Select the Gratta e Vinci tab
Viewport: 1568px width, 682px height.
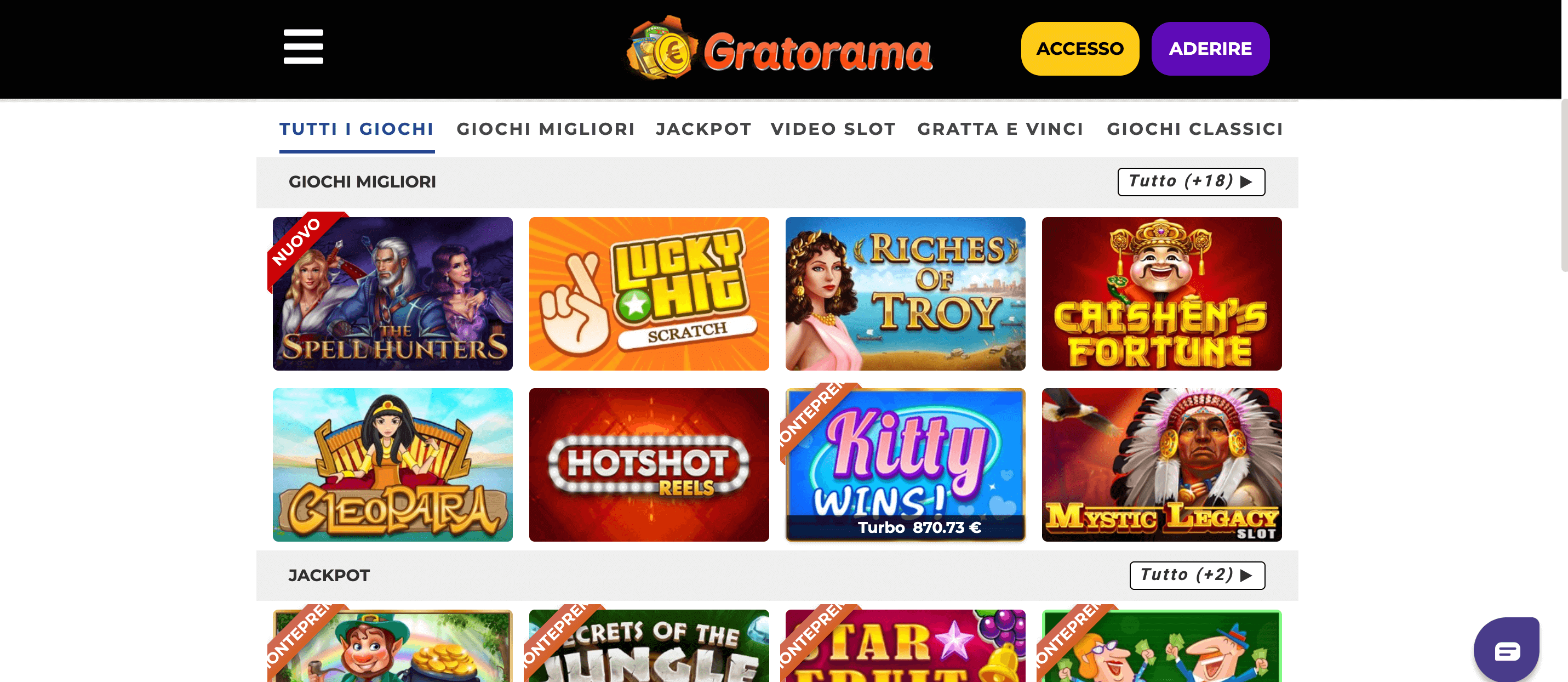[1000, 129]
